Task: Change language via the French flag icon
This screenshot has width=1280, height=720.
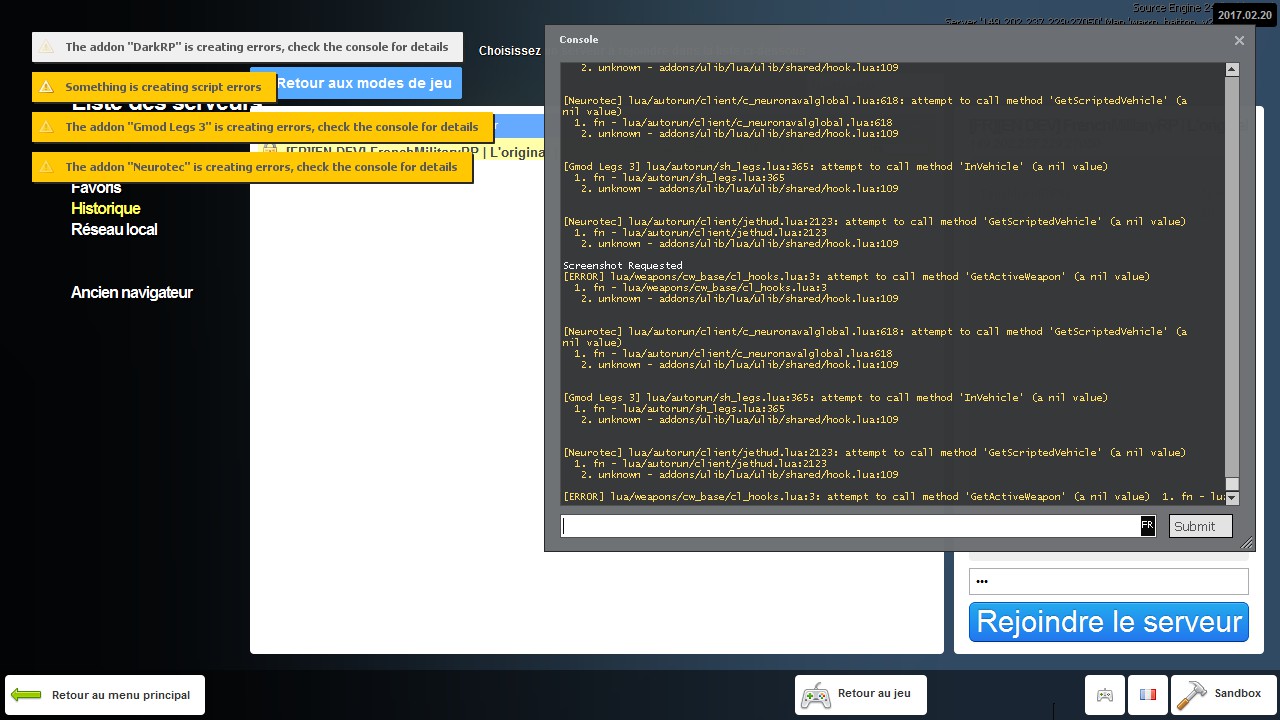Action: [x=1147, y=695]
